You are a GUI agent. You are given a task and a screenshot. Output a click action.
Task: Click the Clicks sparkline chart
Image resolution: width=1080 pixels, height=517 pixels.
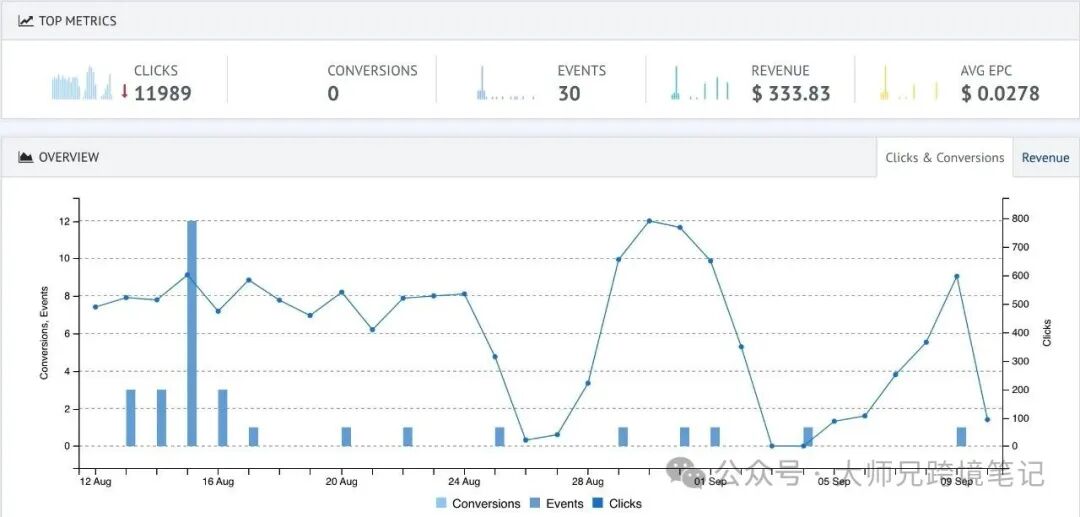tap(82, 83)
